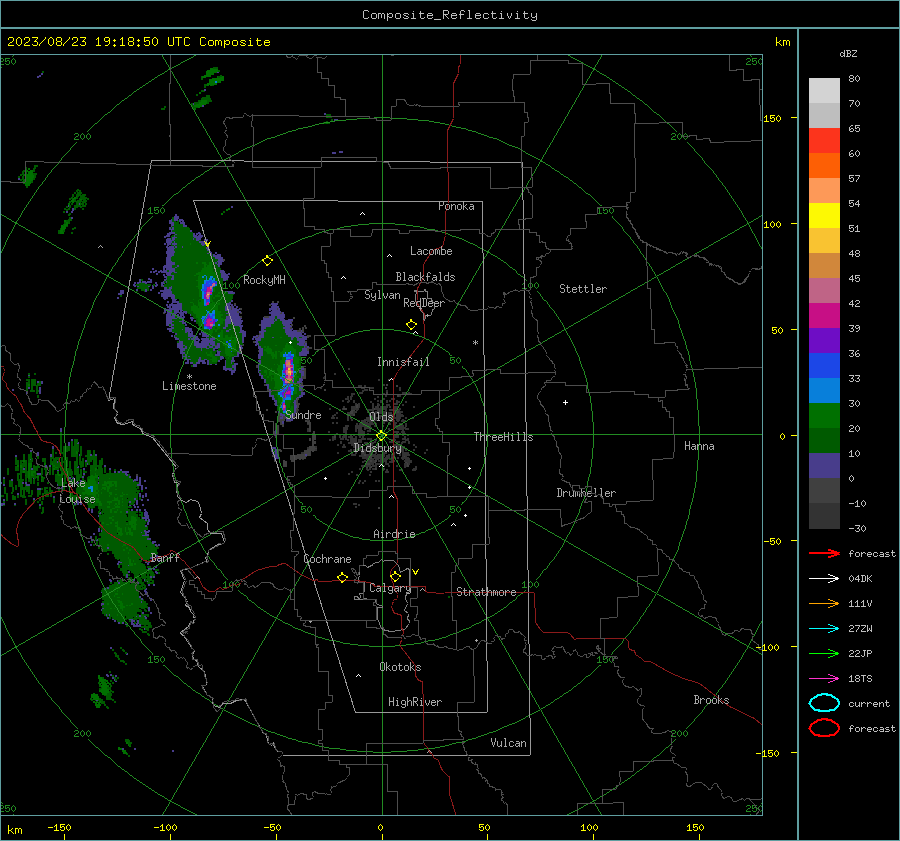The height and width of the screenshot is (841, 900).
Task: Click the 'Strathmore' city label
Action: (486, 592)
